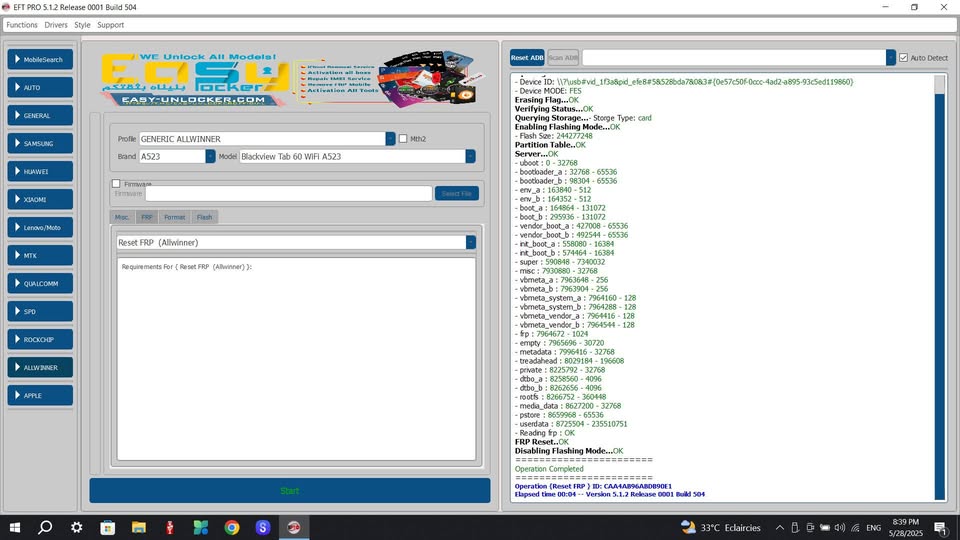
Task: Open the network tray icon
Action: 855,528
